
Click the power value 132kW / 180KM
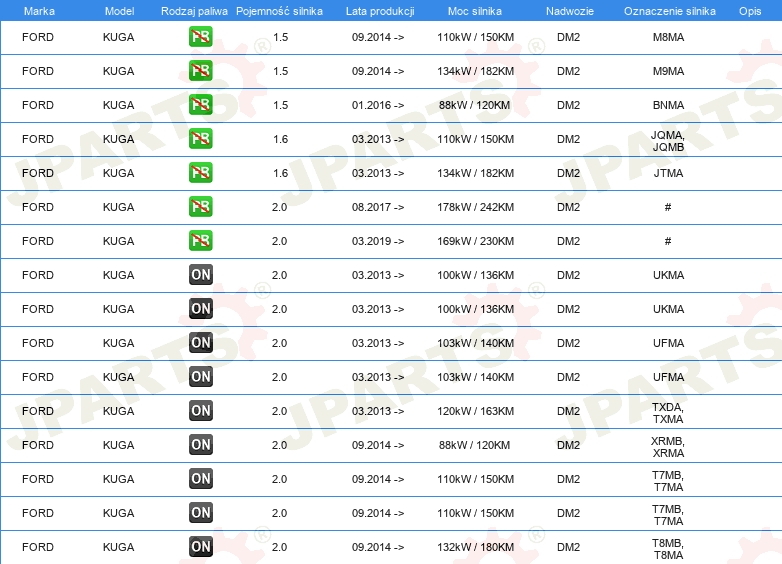pyautogui.click(x=475, y=547)
